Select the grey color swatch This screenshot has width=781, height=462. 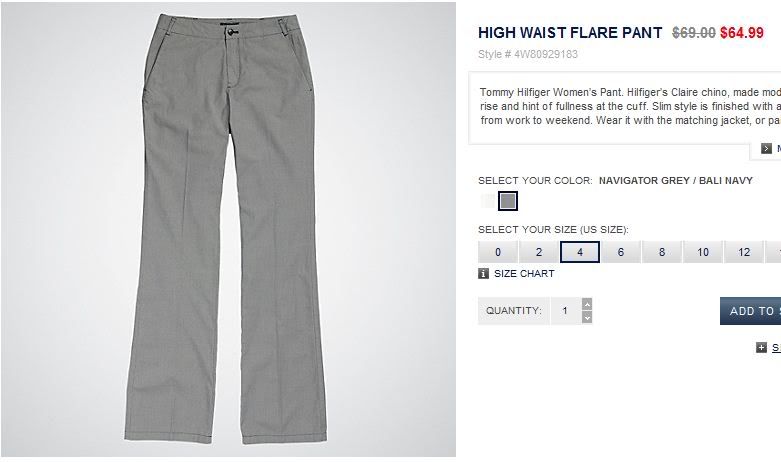[x=508, y=201]
